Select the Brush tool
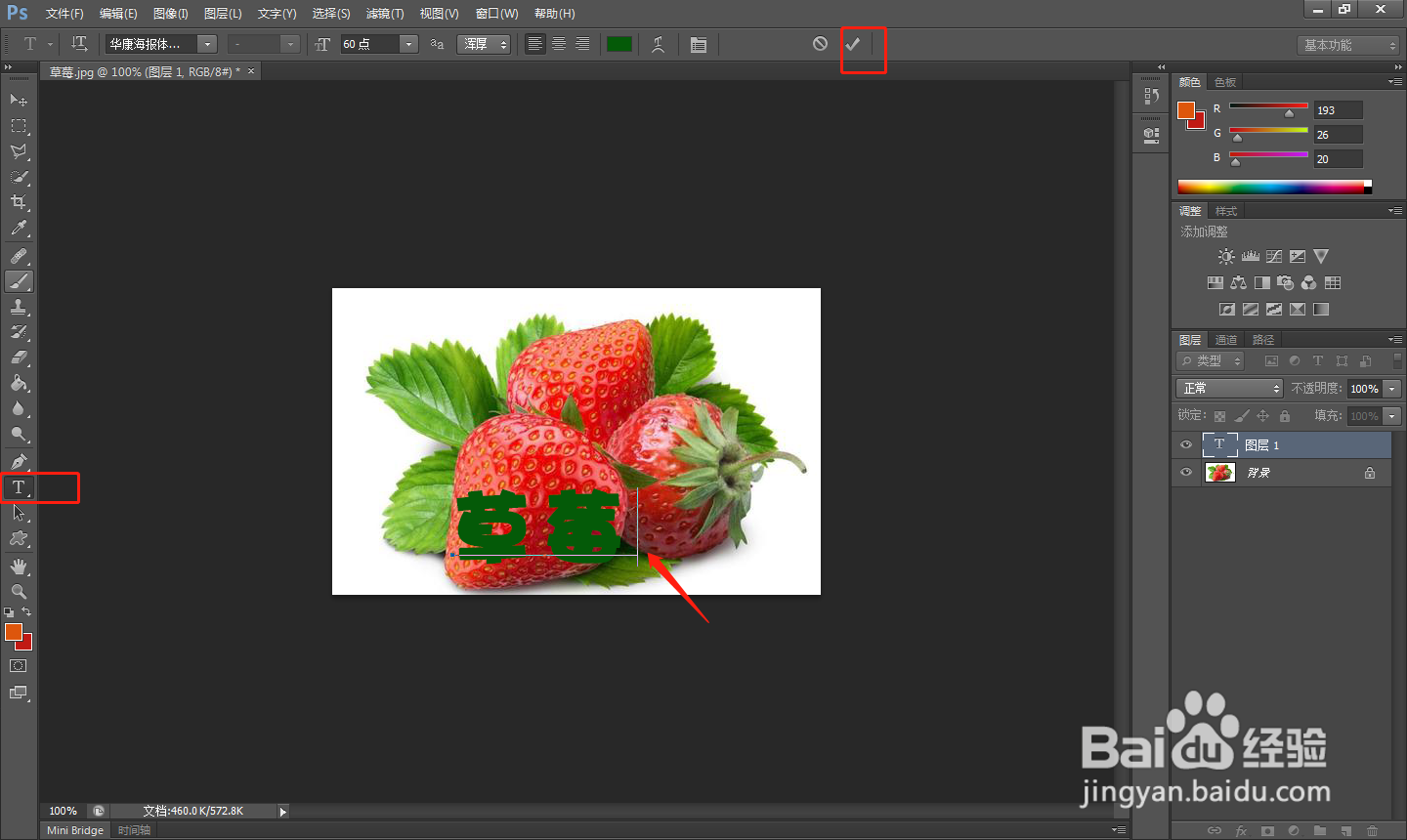This screenshot has height=840, width=1407. click(x=19, y=281)
